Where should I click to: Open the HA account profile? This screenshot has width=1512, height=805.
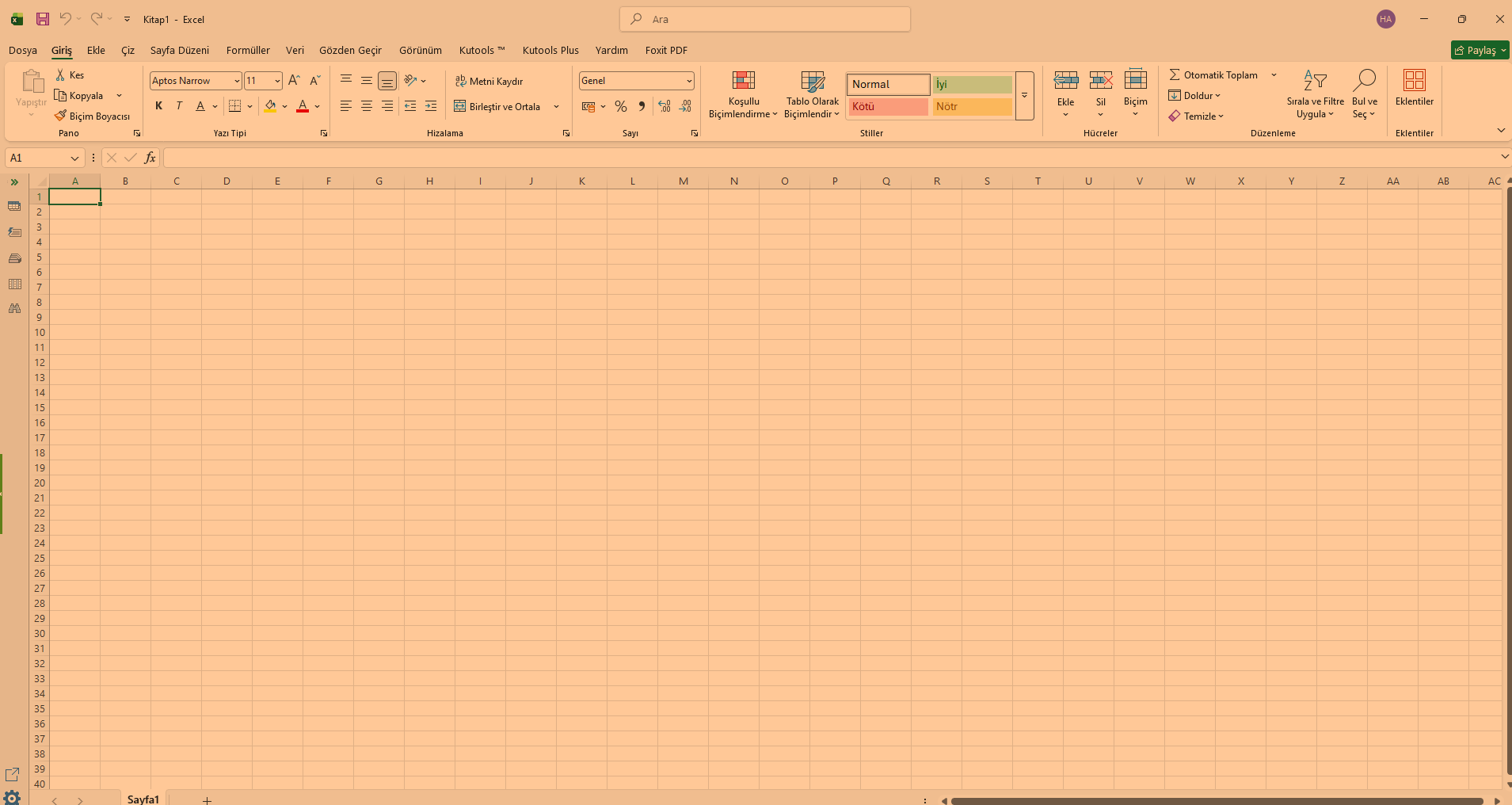[1386, 19]
